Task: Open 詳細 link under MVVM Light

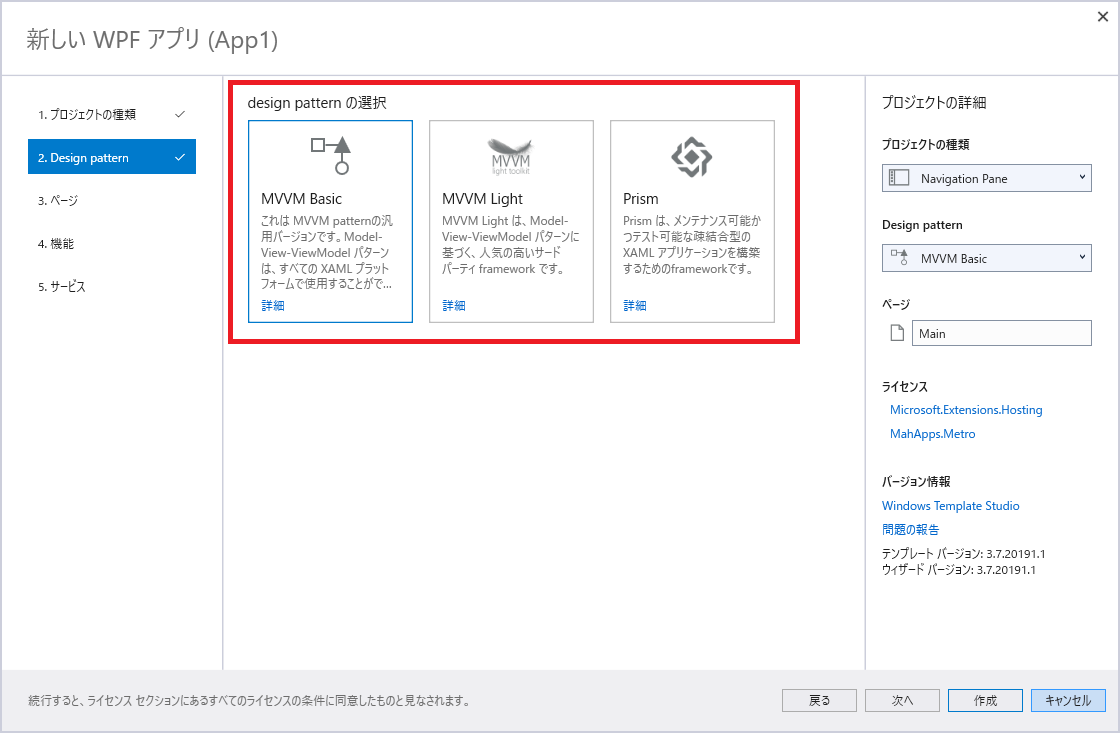Action: coord(454,306)
